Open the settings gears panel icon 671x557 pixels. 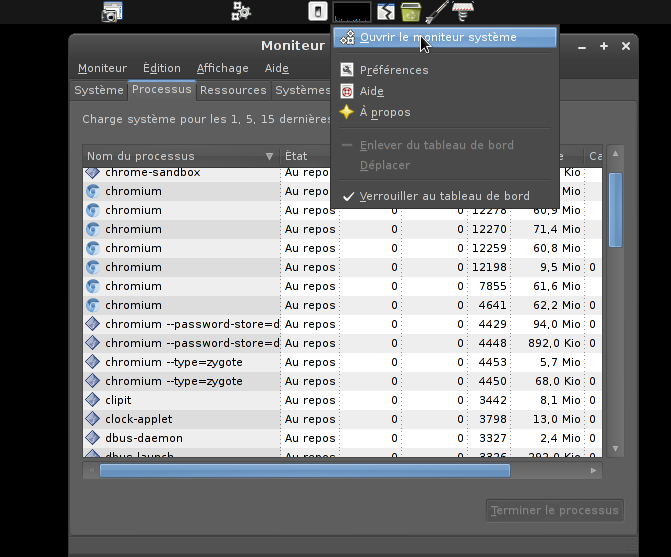pyautogui.click(x=241, y=12)
